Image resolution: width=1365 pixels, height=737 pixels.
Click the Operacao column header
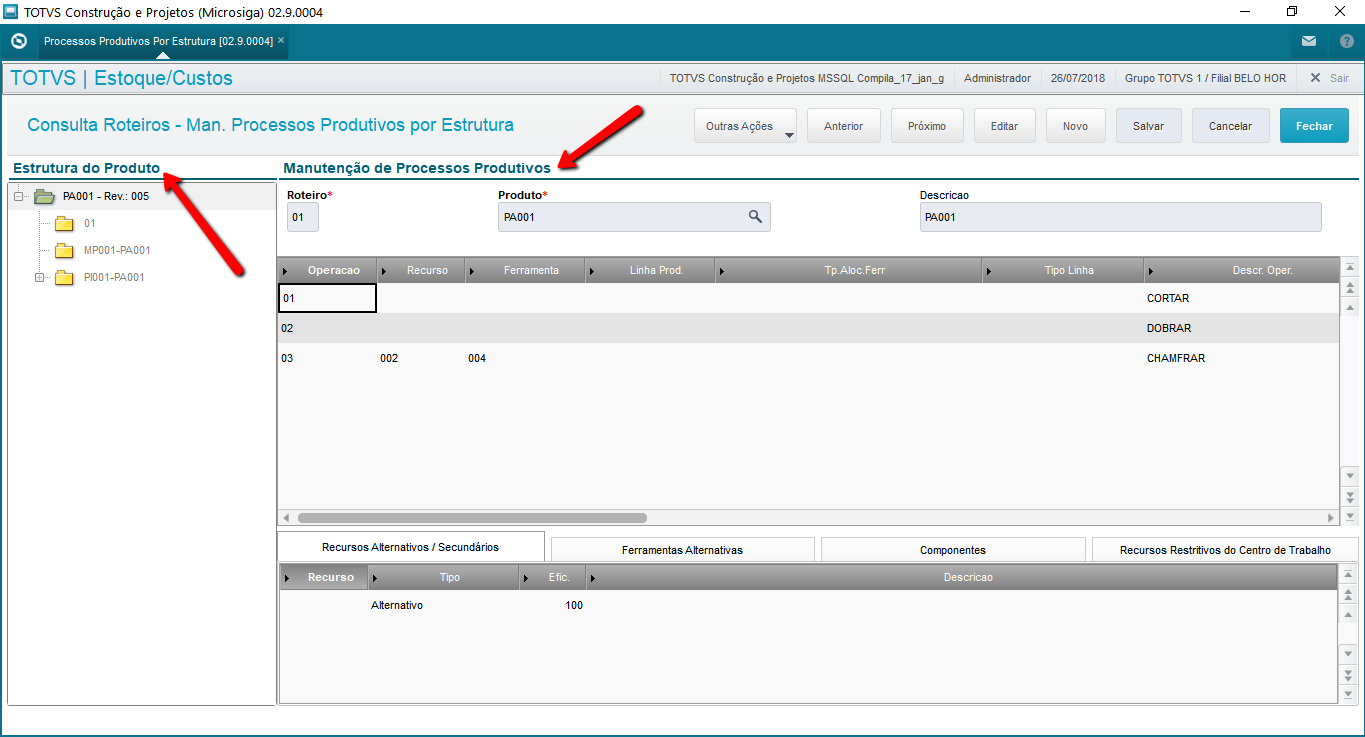click(x=327, y=270)
